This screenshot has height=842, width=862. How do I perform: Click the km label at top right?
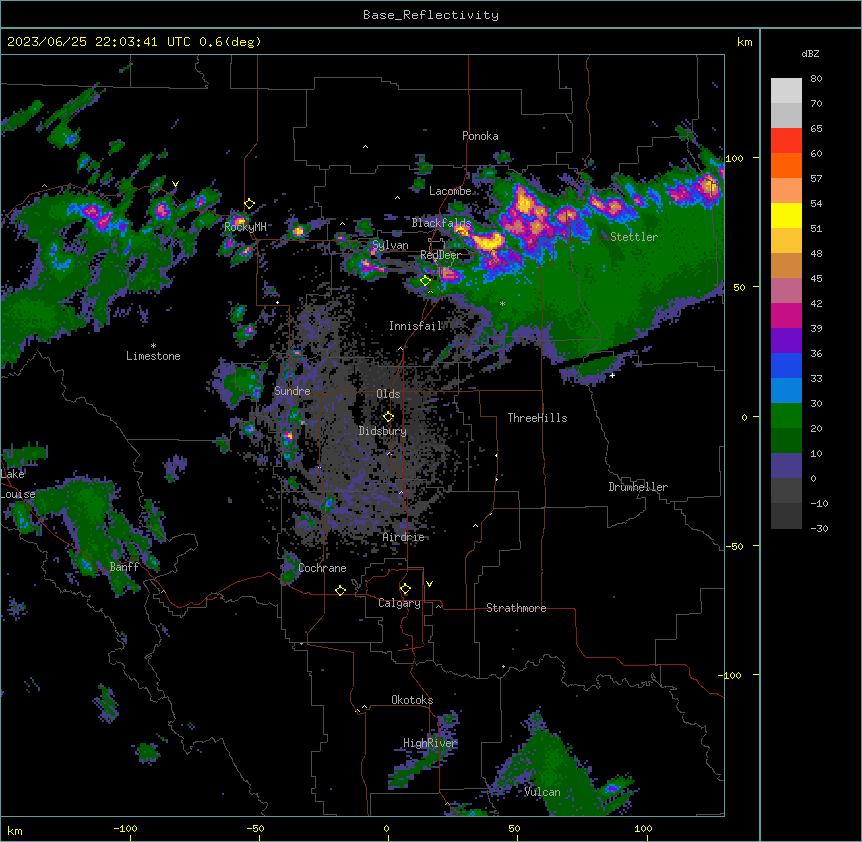click(x=745, y=42)
